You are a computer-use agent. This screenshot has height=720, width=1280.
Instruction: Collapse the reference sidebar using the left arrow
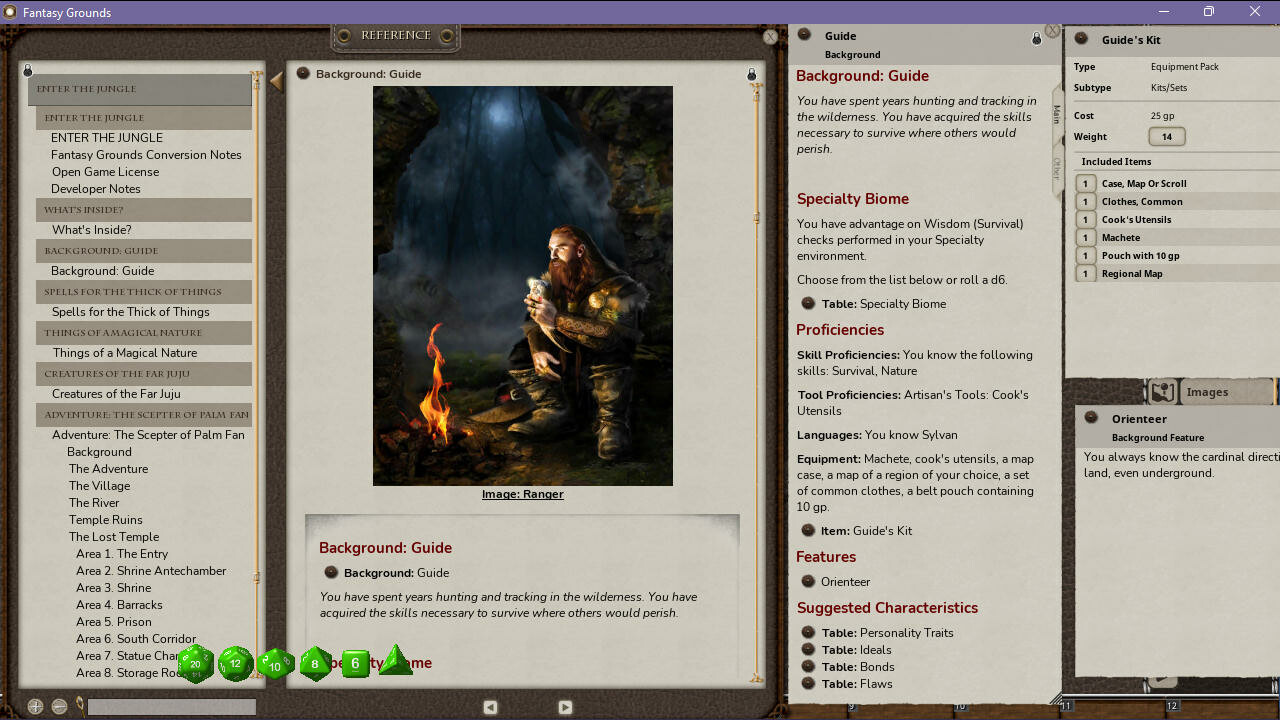276,81
